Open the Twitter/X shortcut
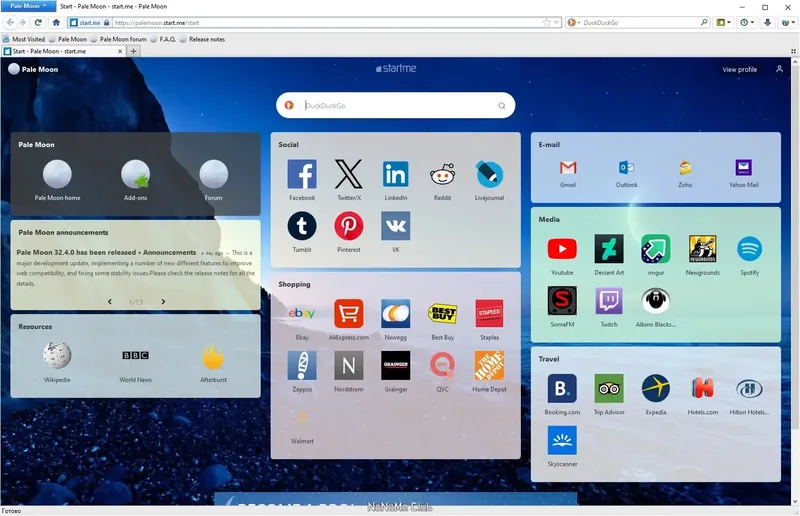This screenshot has height=516, width=800. pyautogui.click(x=349, y=174)
